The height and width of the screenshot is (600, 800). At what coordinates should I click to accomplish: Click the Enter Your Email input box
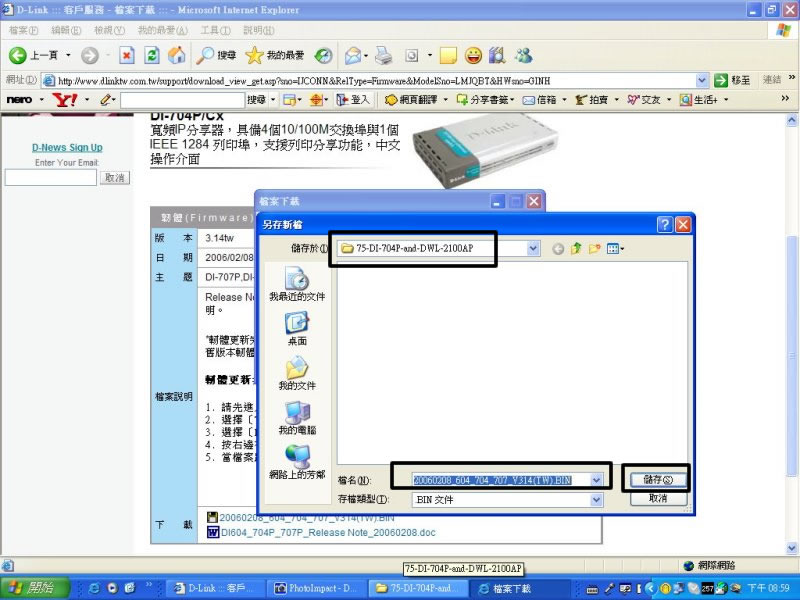pyautogui.click(x=51, y=178)
